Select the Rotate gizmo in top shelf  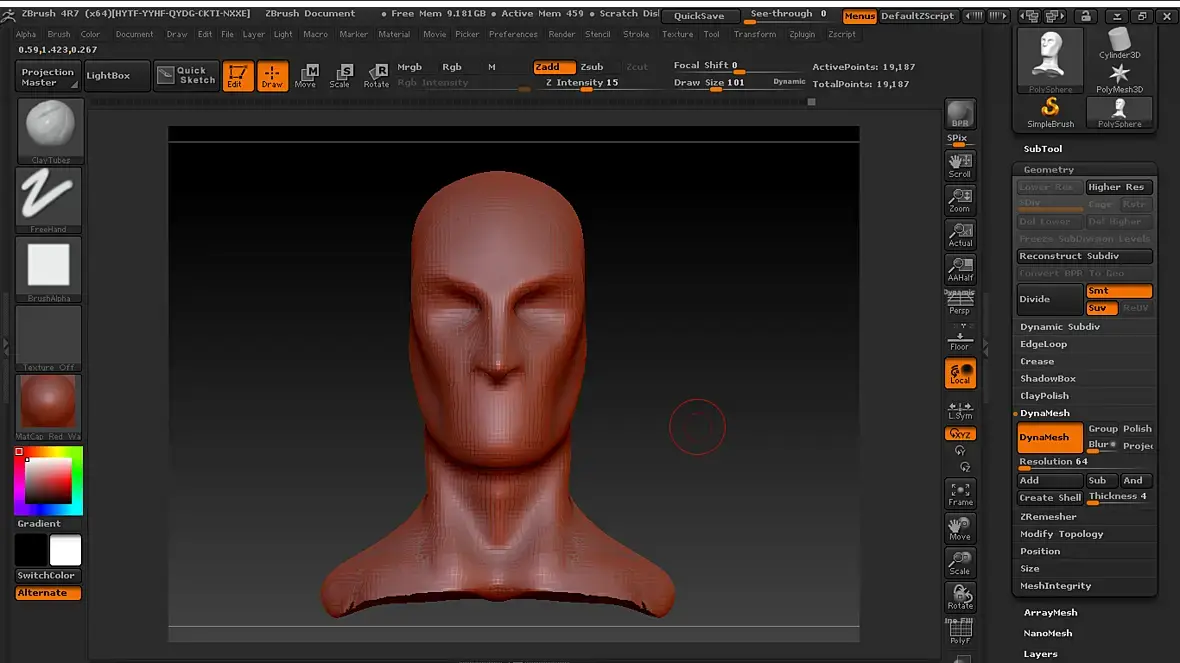click(x=376, y=76)
